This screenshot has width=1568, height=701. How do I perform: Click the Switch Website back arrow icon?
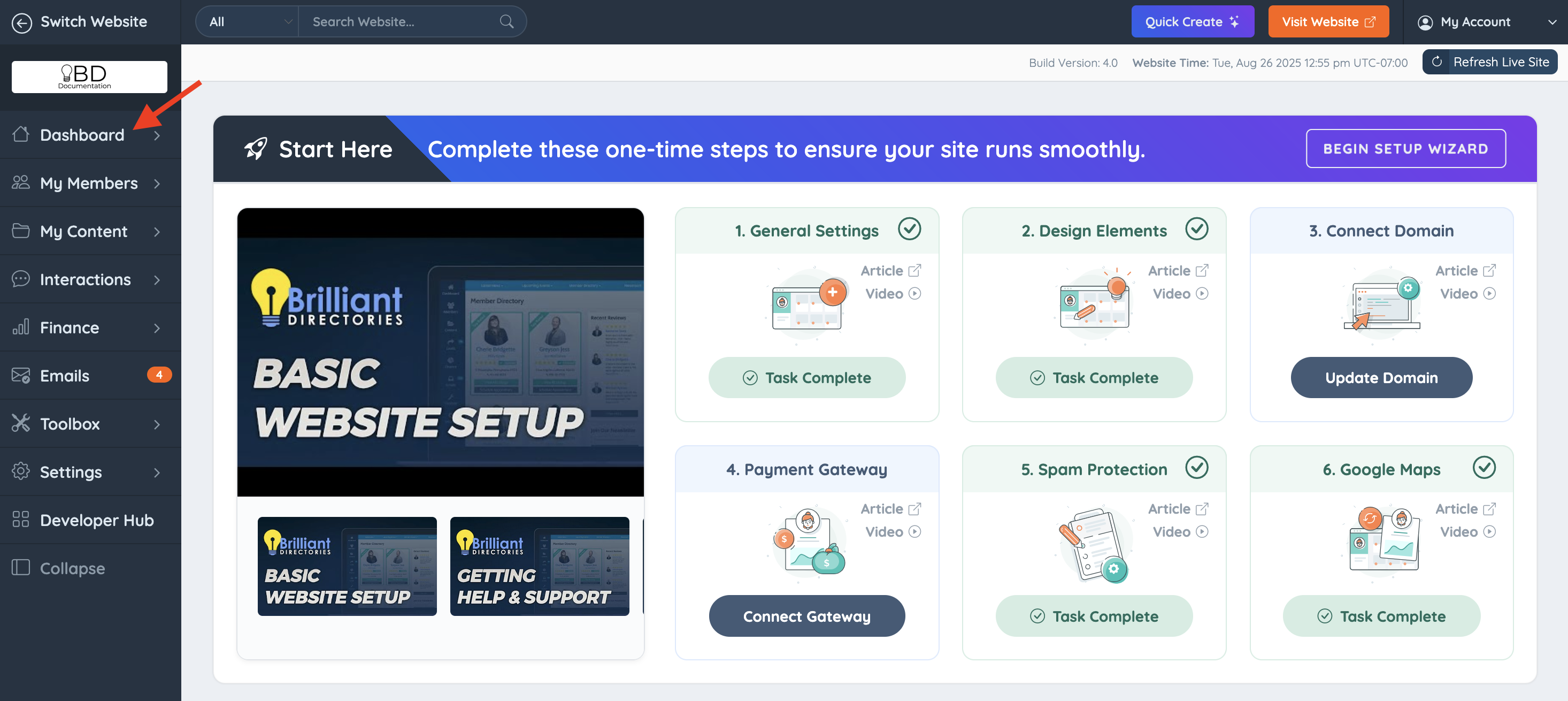(x=22, y=22)
